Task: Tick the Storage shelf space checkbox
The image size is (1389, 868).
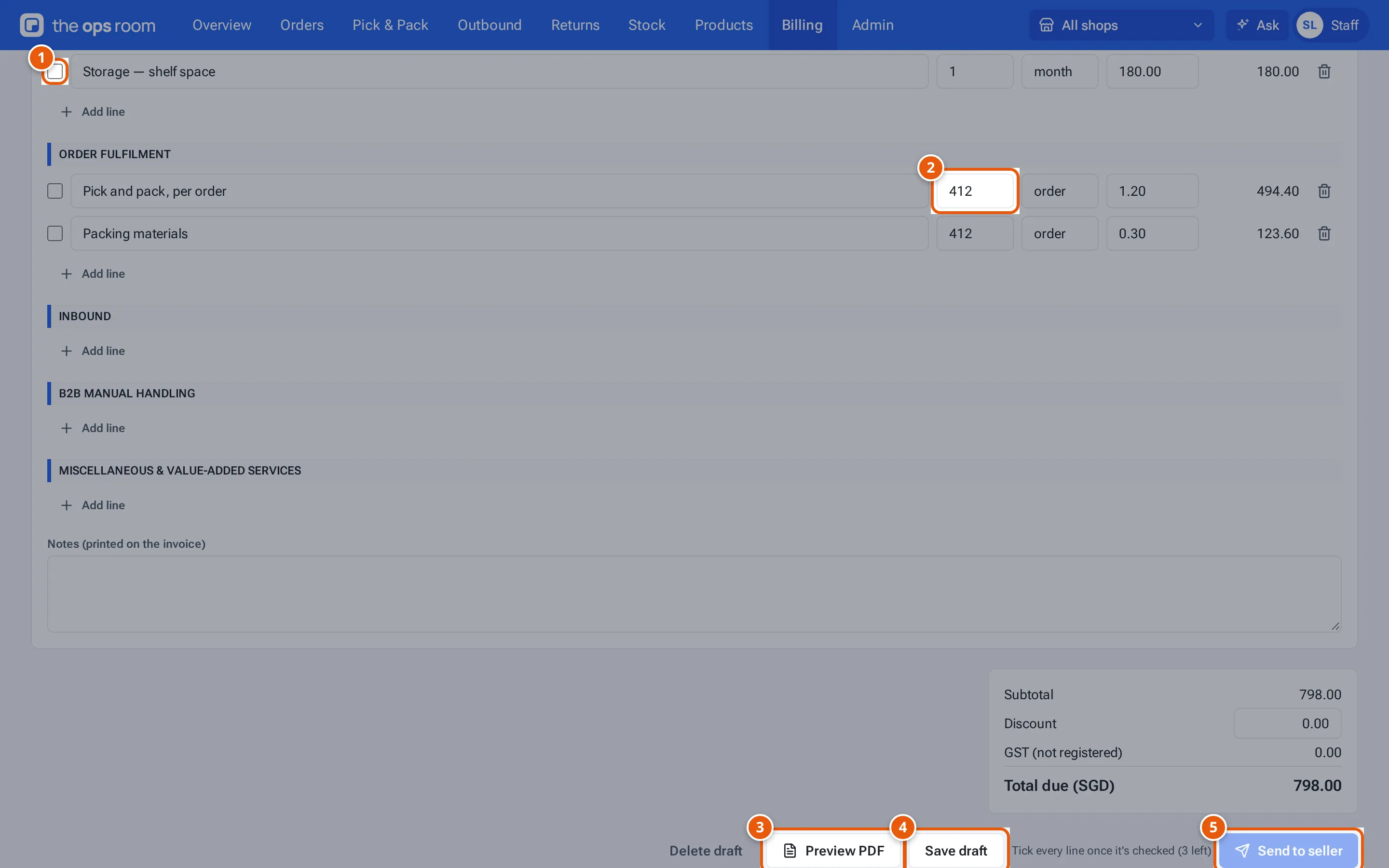Action: click(x=55, y=72)
